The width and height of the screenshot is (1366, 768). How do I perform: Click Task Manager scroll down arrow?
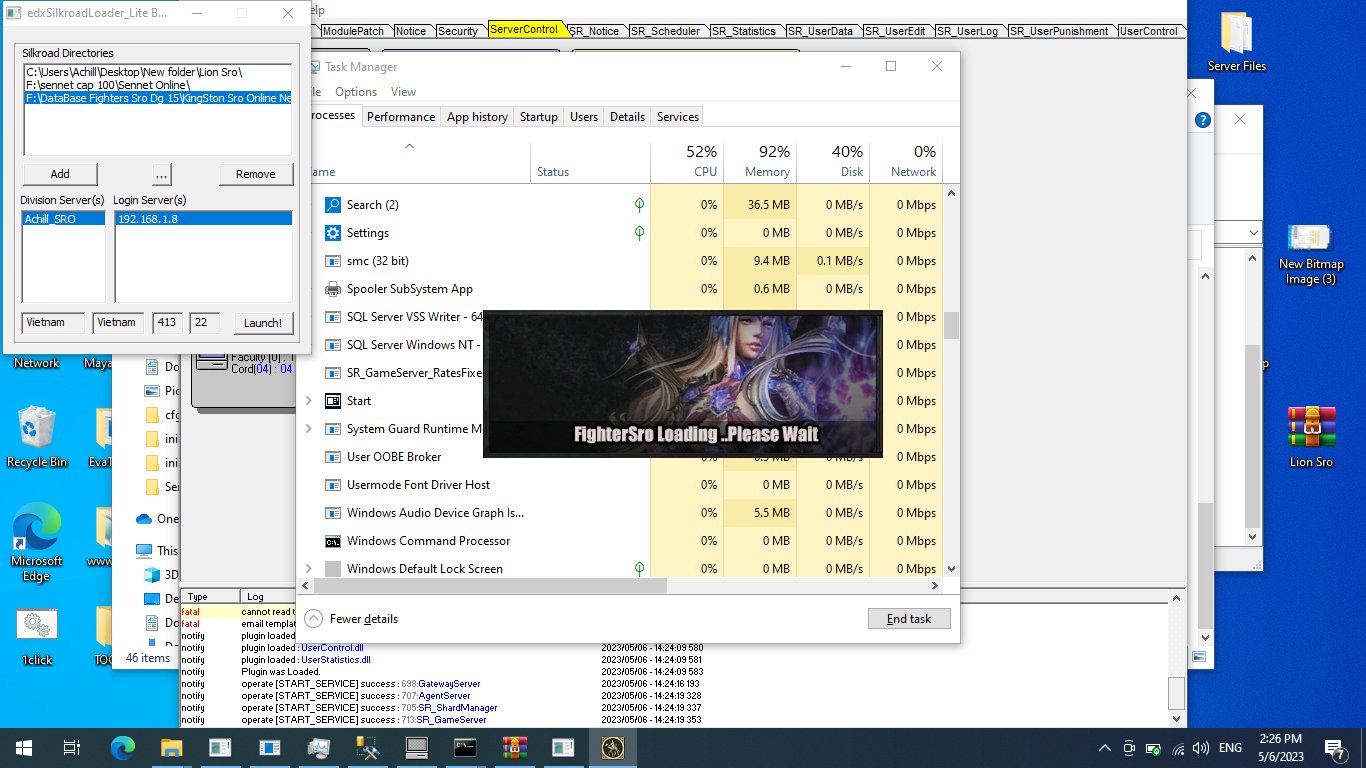pyautogui.click(x=951, y=569)
